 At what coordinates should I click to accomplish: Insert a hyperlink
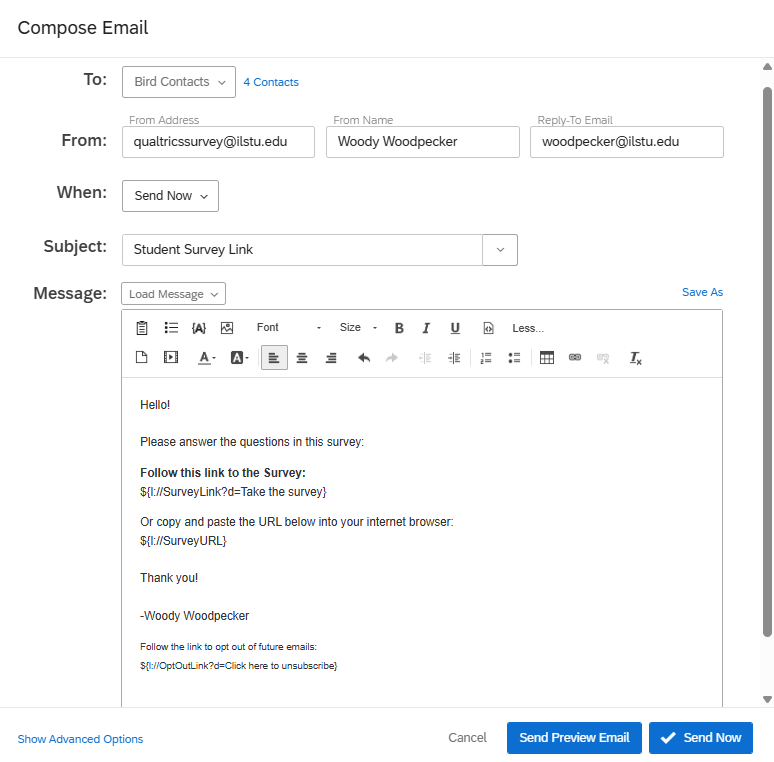[575, 357]
